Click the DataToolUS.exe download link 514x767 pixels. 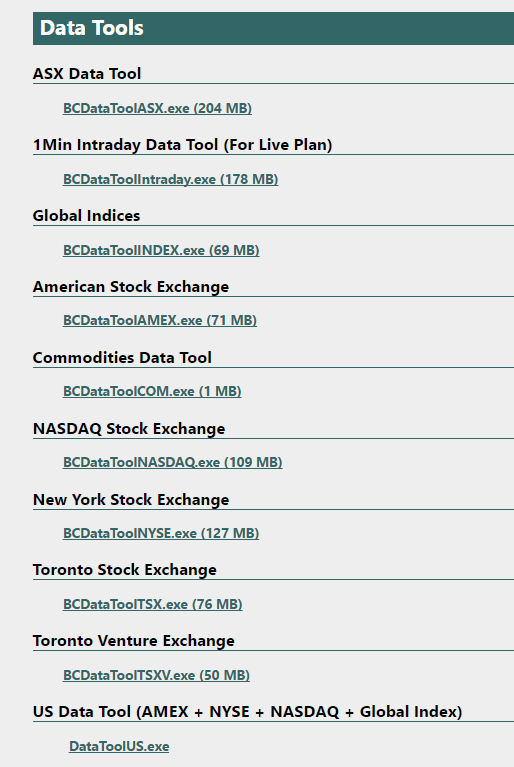tap(119, 746)
